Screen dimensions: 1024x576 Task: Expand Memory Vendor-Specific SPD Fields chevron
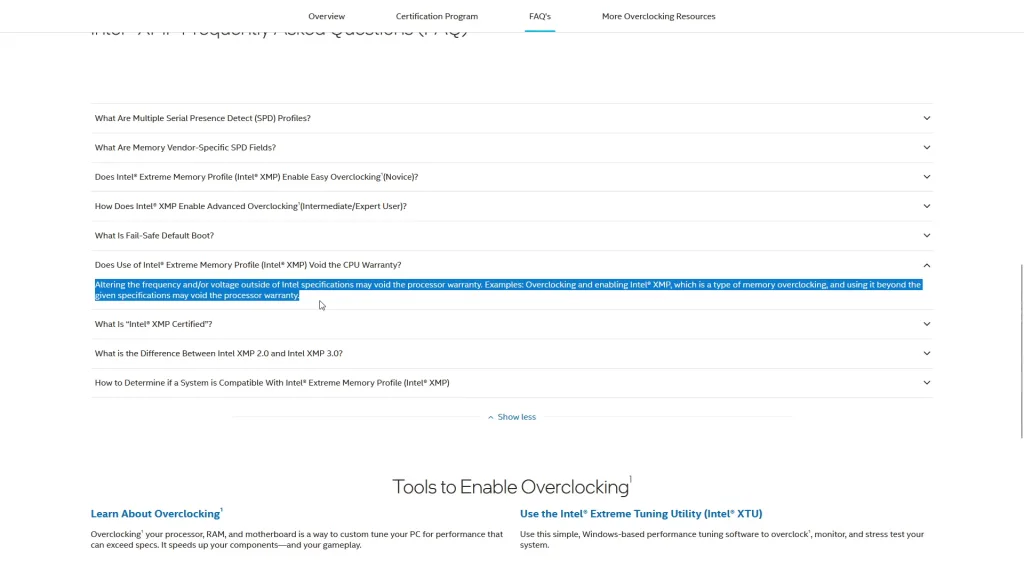(x=927, y=148)
